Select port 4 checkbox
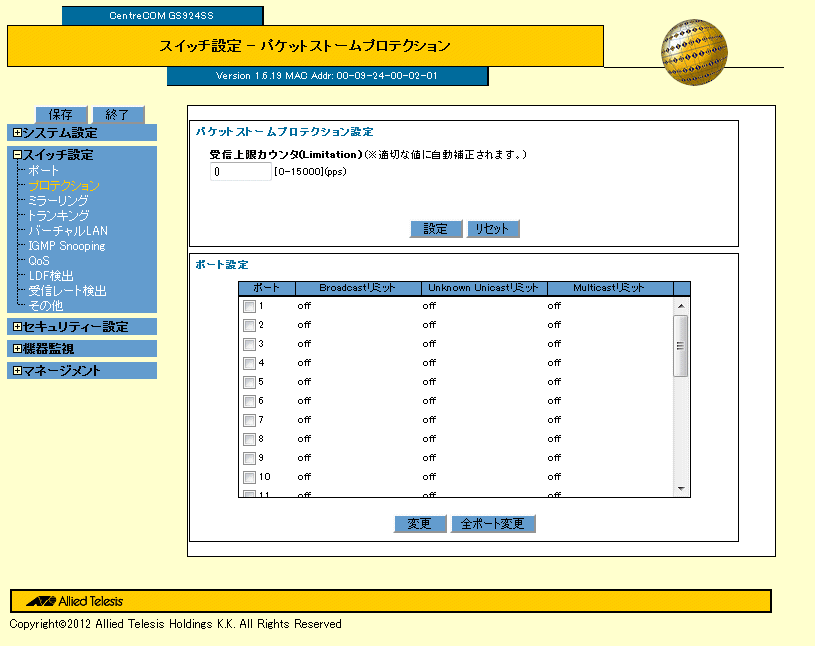This screenshot has height=646, width=815. click(x=249, y=363)
